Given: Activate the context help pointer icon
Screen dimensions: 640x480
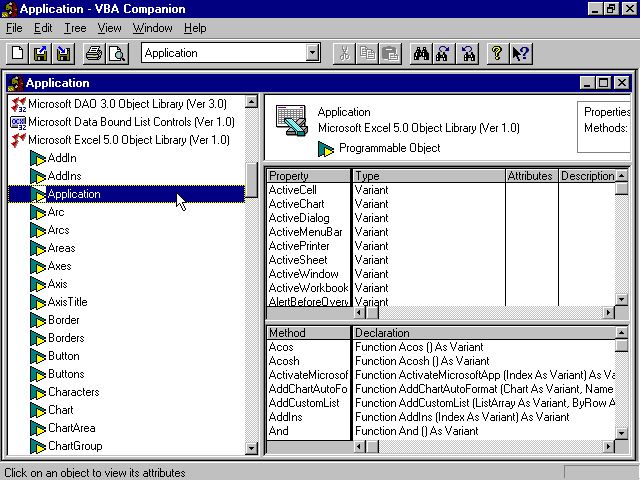Looking at the screenshot, I should (x=520, y=53).
